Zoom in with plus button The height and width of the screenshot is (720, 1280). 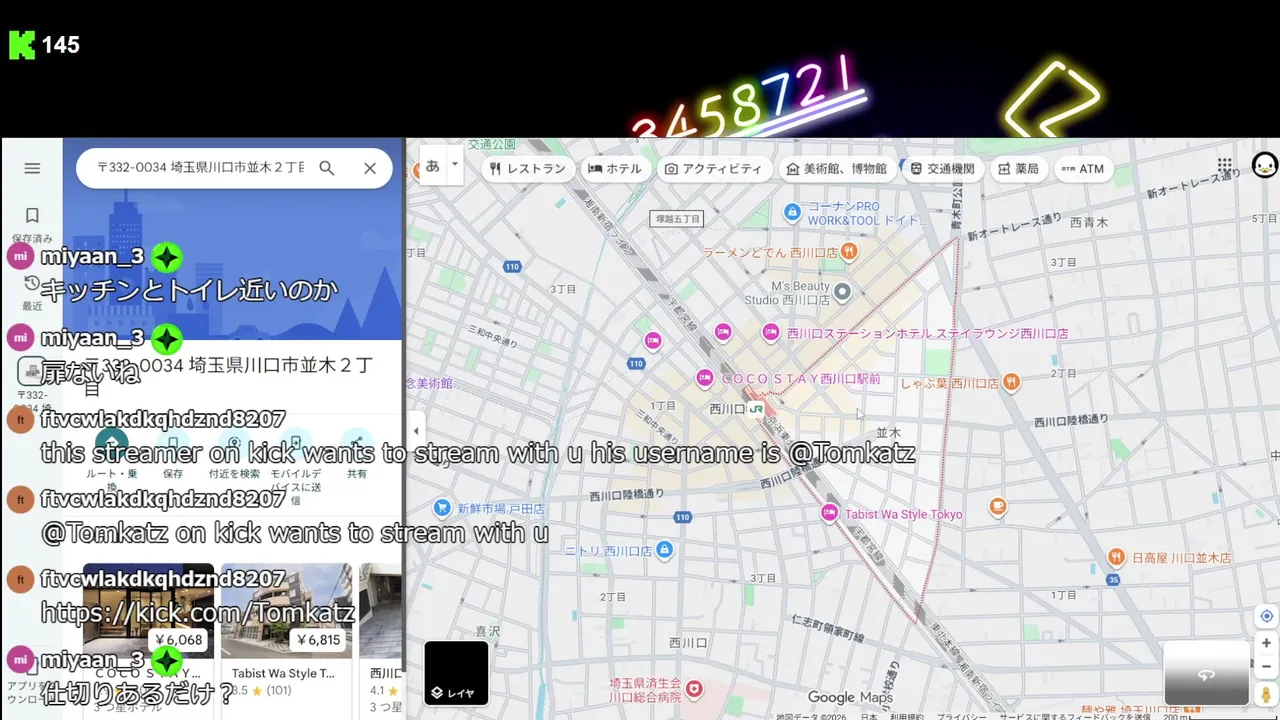(x=1266, y=643)
